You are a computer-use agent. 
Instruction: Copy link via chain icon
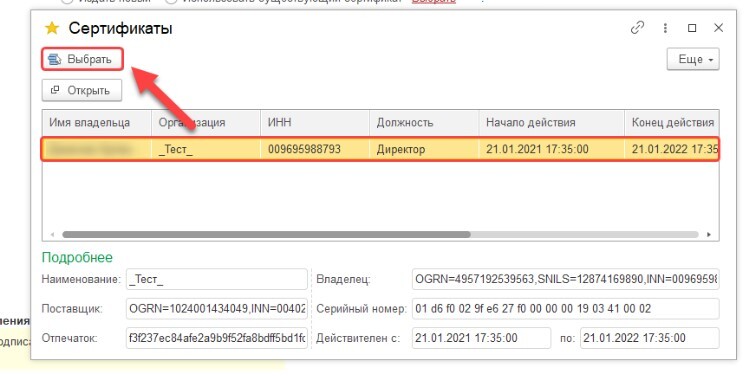[637, 28]
